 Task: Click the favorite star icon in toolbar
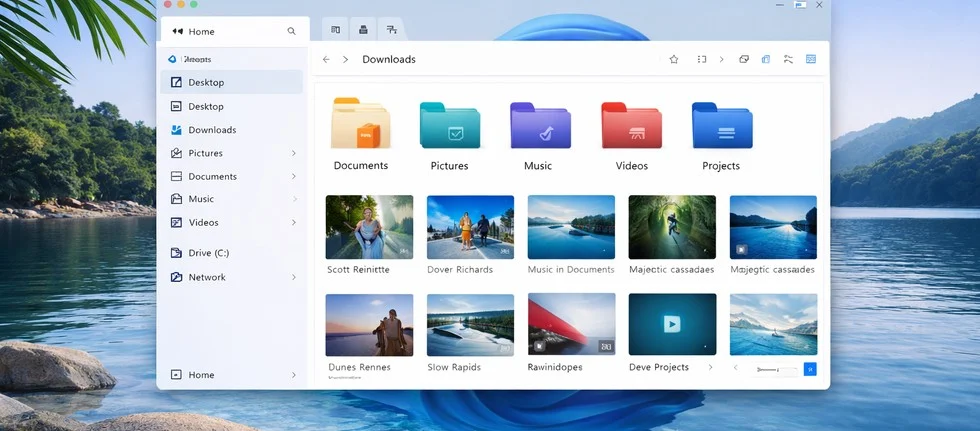tap(674, 60)
